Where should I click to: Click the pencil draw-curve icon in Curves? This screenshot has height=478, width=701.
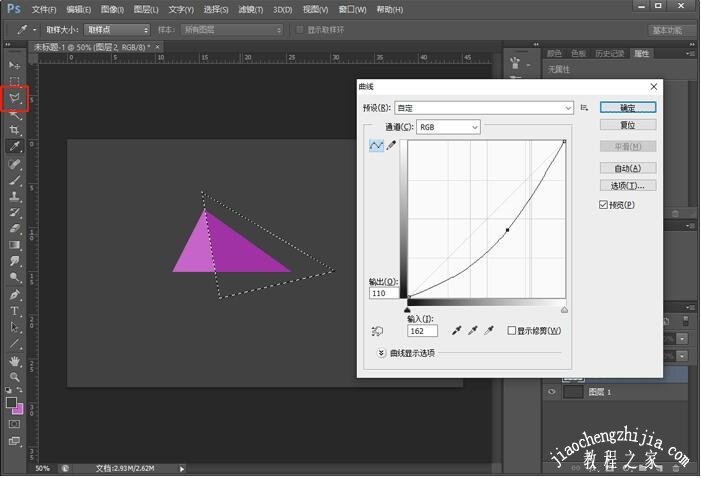(x=391, y=145)
